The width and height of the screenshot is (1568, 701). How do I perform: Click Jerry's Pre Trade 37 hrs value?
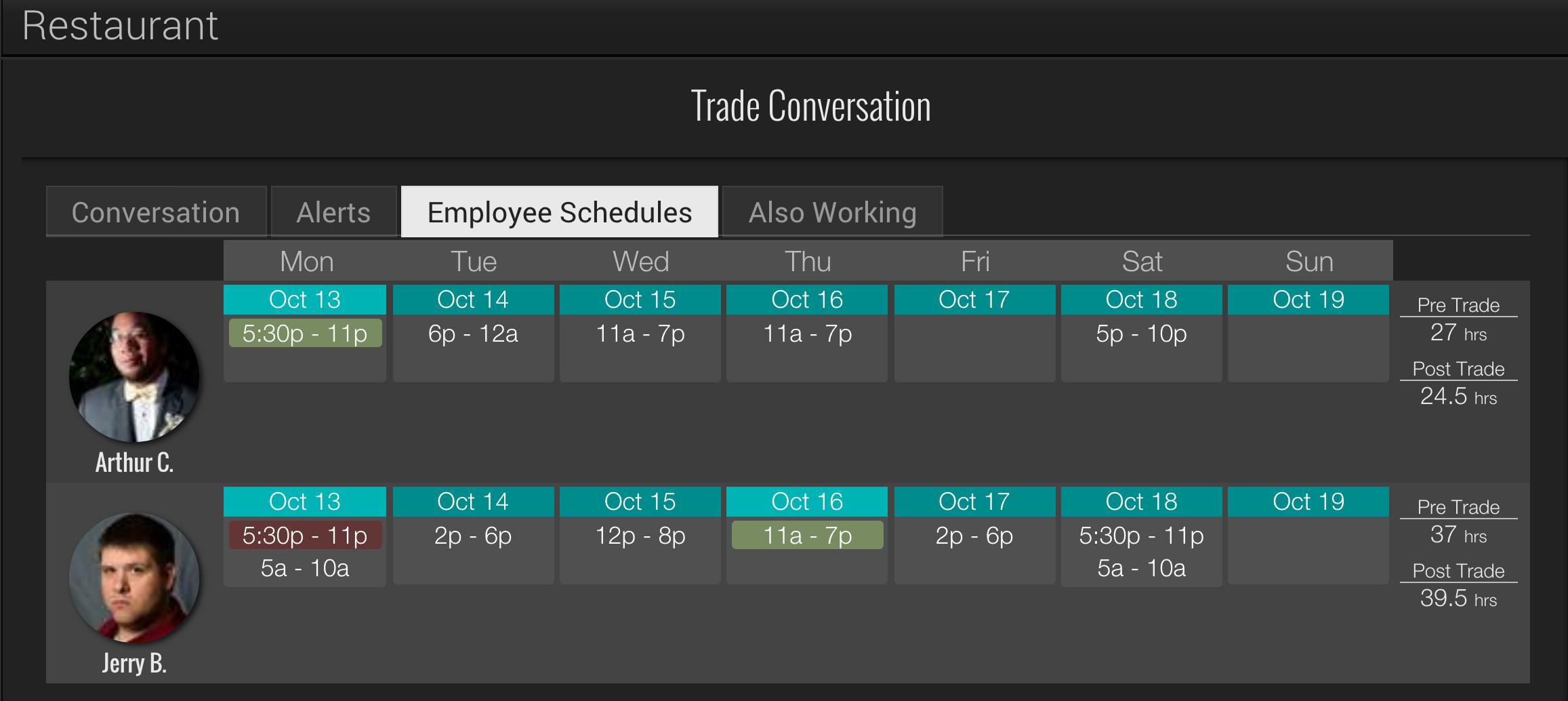[x=1458, y=535]
